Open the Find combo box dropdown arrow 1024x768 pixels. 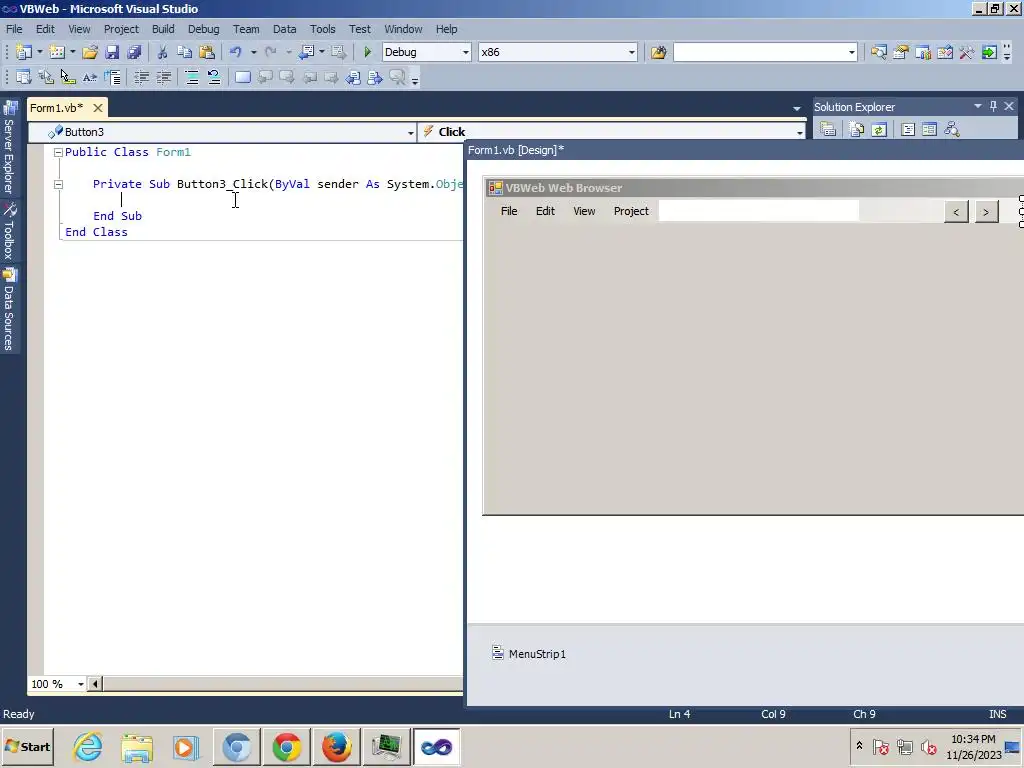pos(852,52)
